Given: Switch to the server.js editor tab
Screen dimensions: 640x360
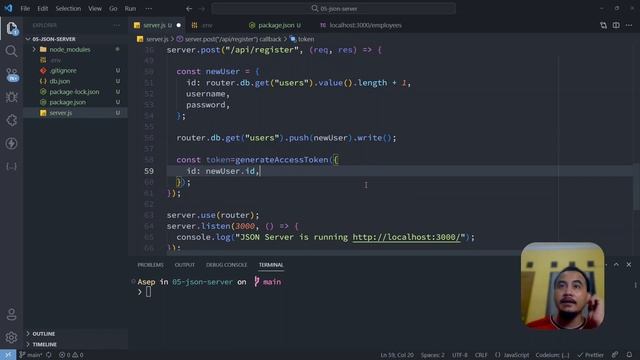Looking at the screenshot, I should (157, 25).
